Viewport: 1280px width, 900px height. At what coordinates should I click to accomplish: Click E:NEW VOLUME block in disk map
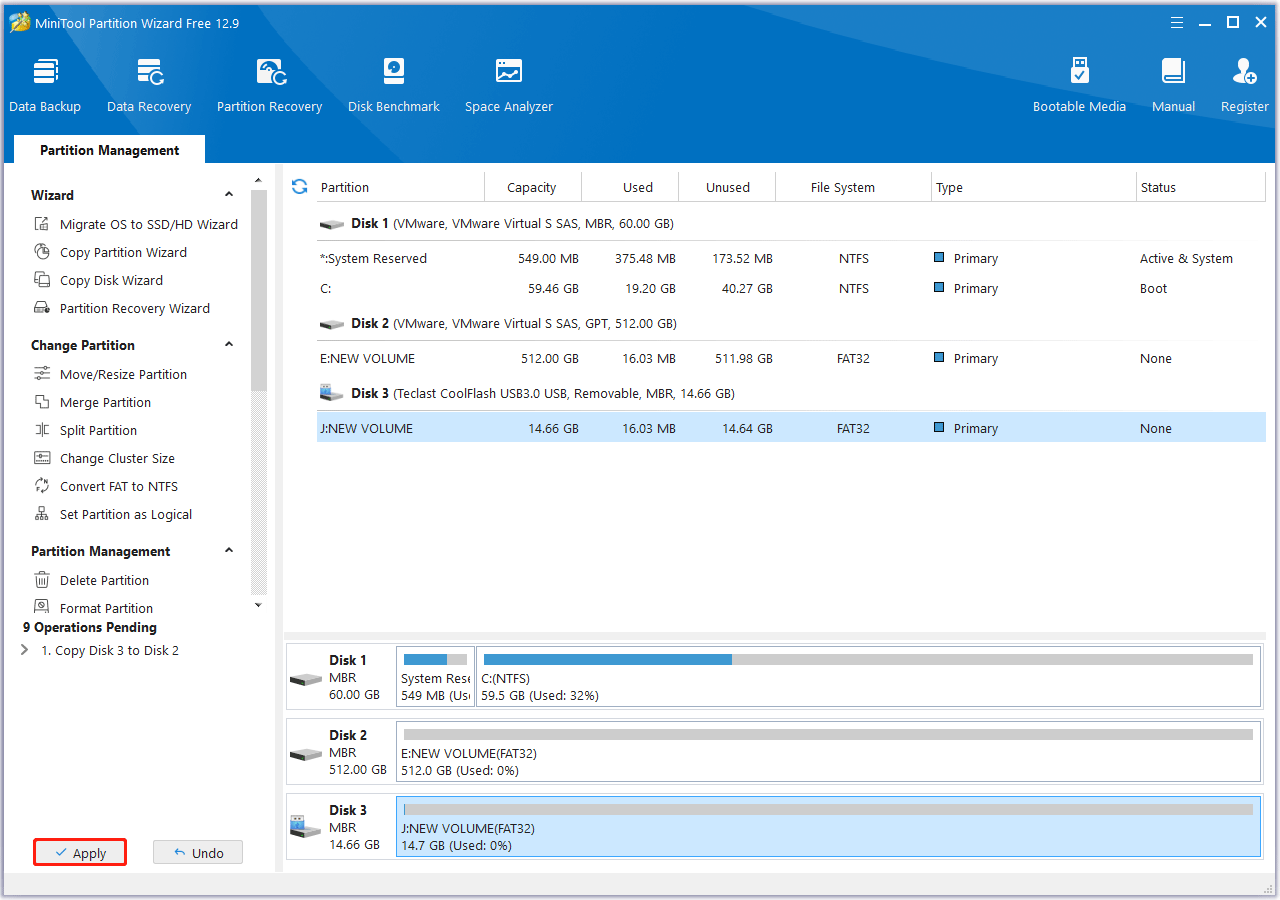pos(828,752)
